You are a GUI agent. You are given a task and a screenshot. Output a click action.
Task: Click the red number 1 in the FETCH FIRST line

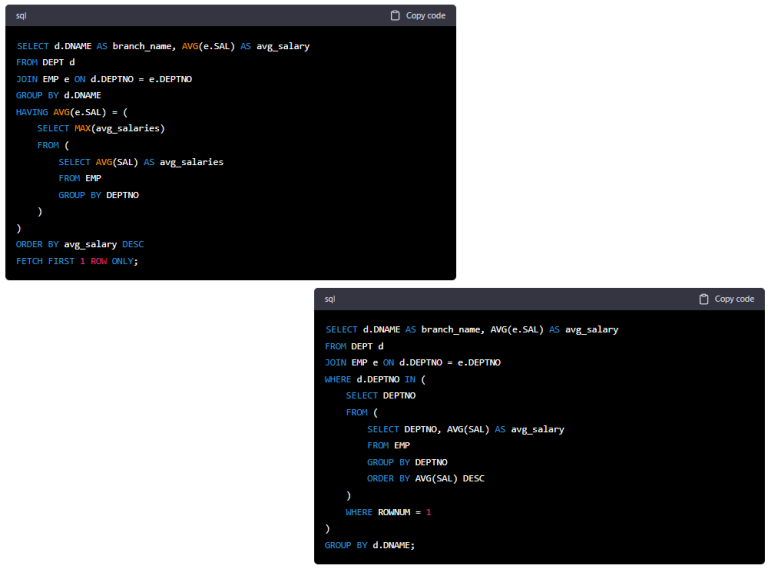tap(82, 261)
